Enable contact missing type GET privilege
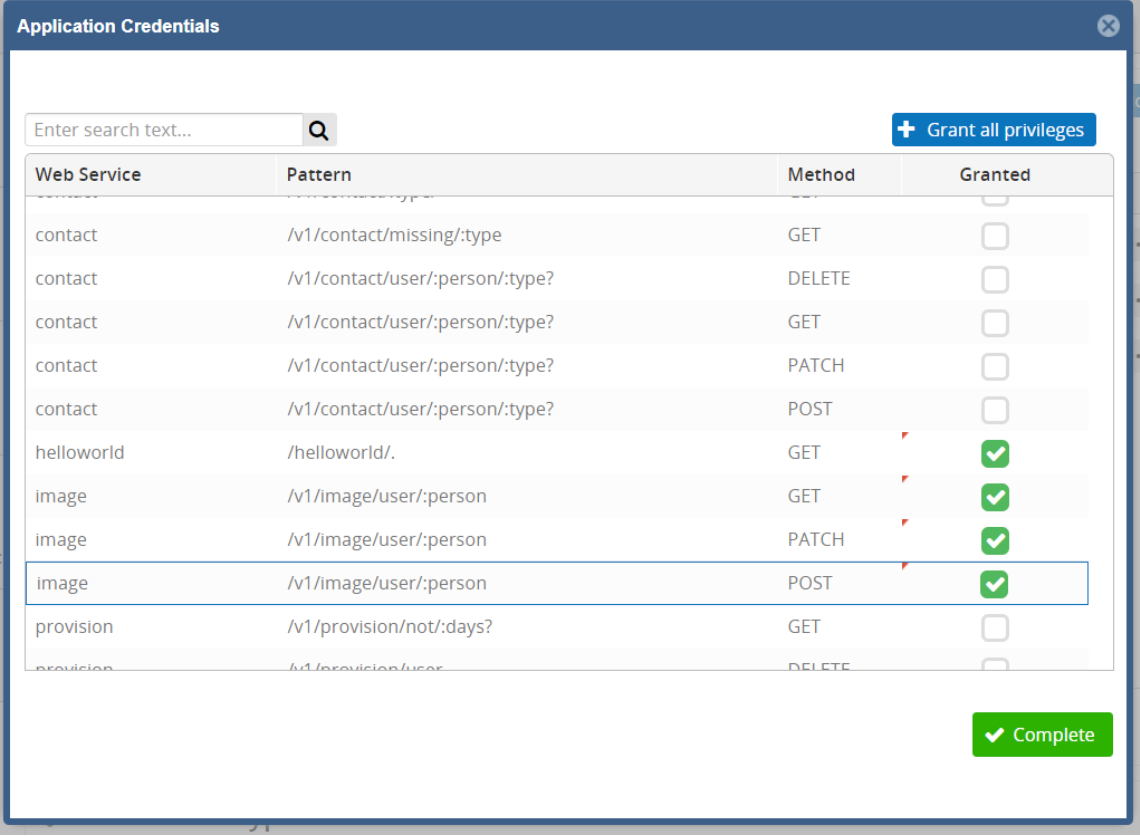Screen dimensions: 1140x836 pyautogui.click(x=994, y=236)
